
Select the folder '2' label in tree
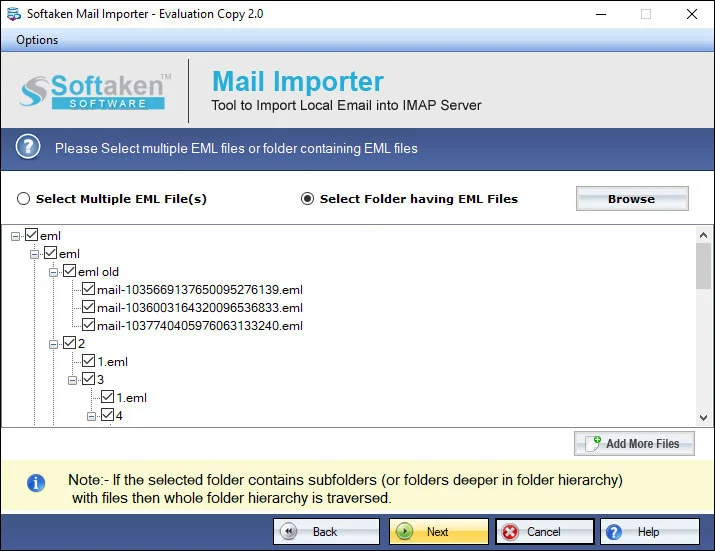82,343
